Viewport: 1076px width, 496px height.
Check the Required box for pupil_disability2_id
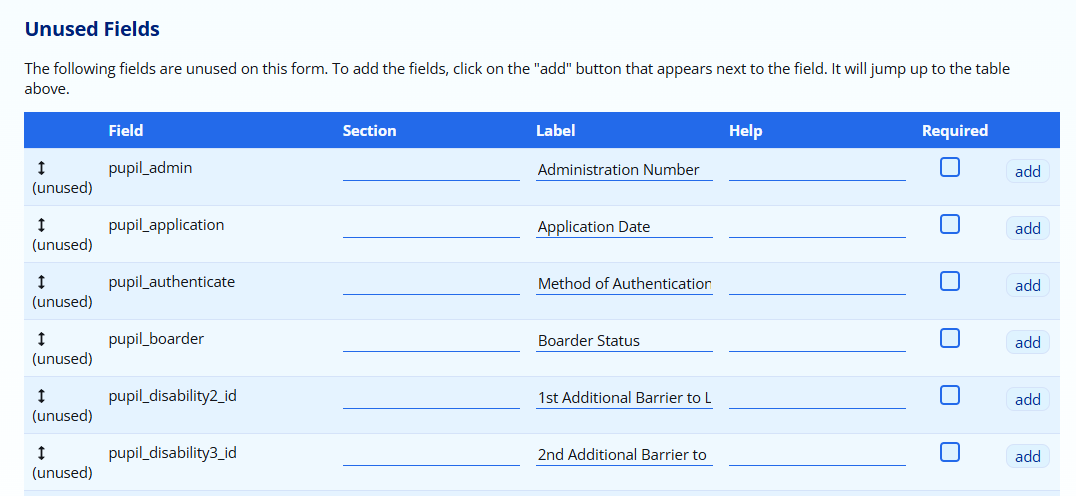click(950, 395)
